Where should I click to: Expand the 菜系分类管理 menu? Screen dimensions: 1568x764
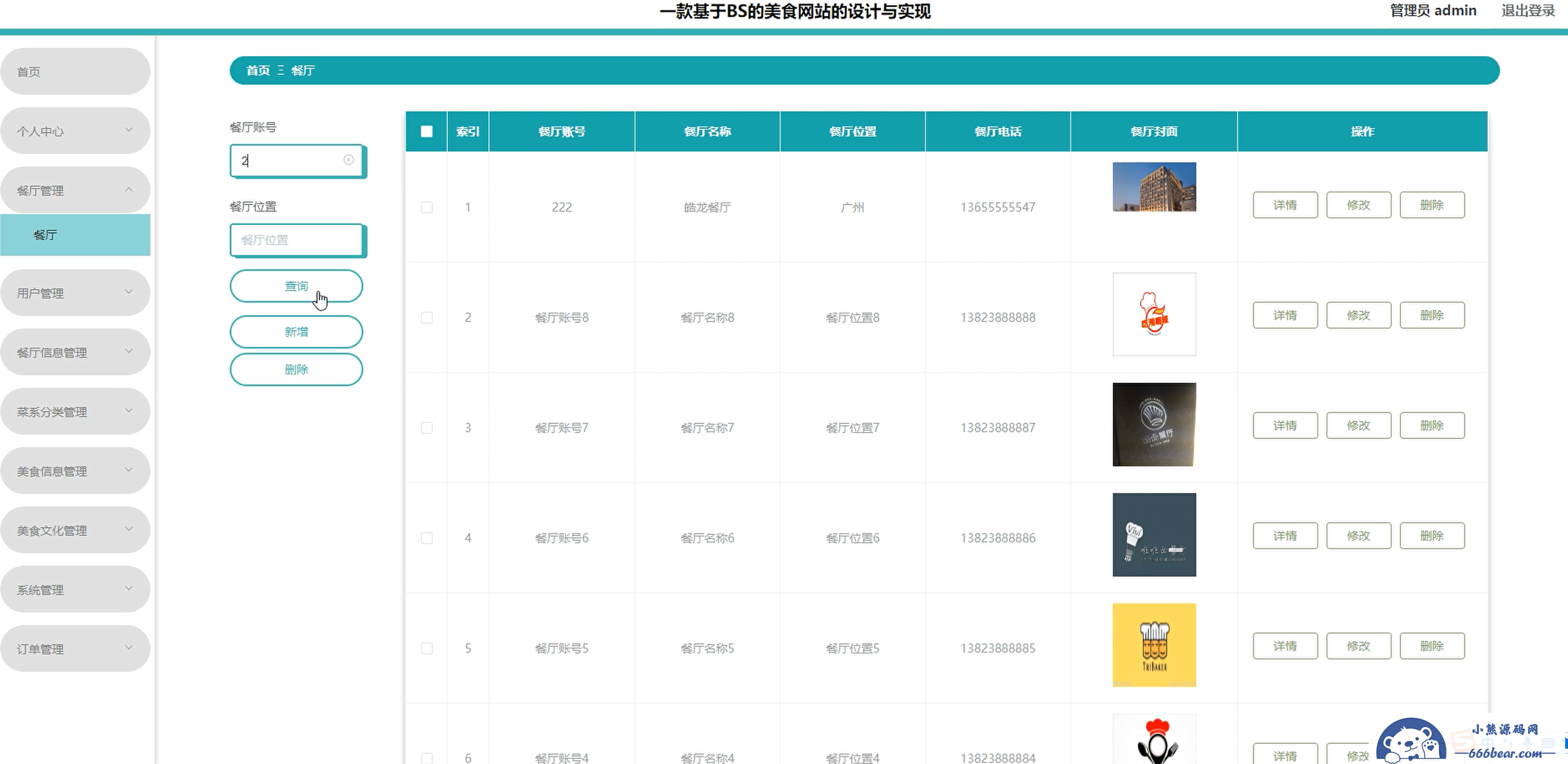click(x=75, y=411)
